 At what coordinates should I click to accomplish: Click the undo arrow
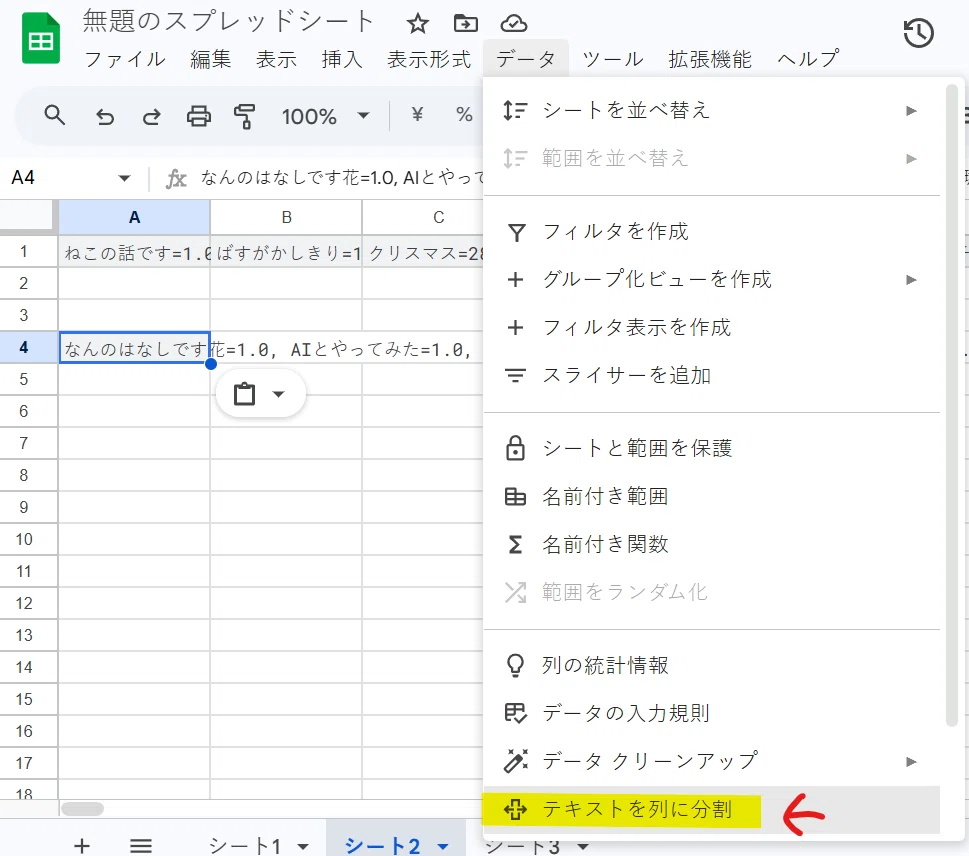pyautogui.click(x=104, y=116)
